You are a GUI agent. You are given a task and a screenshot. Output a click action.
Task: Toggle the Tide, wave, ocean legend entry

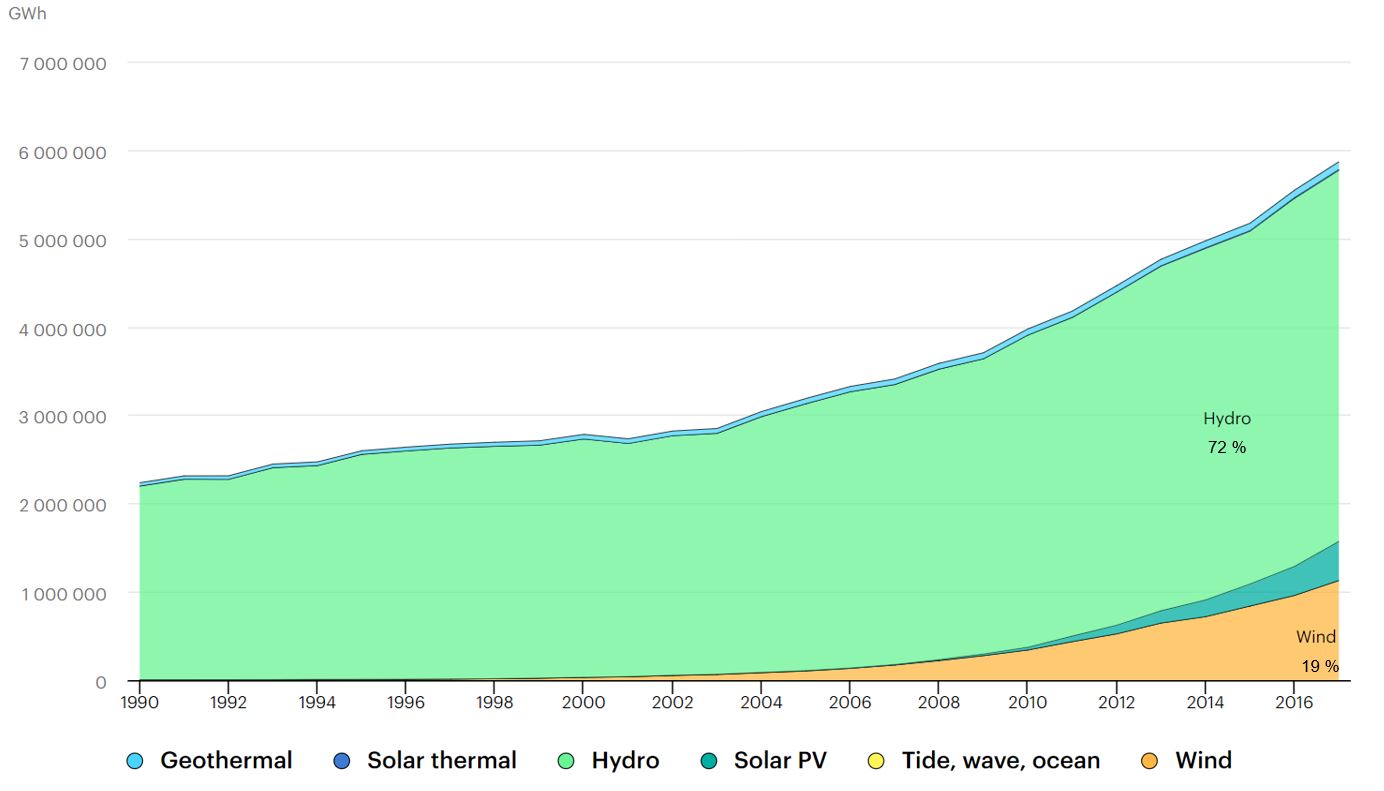pos(984,760)
